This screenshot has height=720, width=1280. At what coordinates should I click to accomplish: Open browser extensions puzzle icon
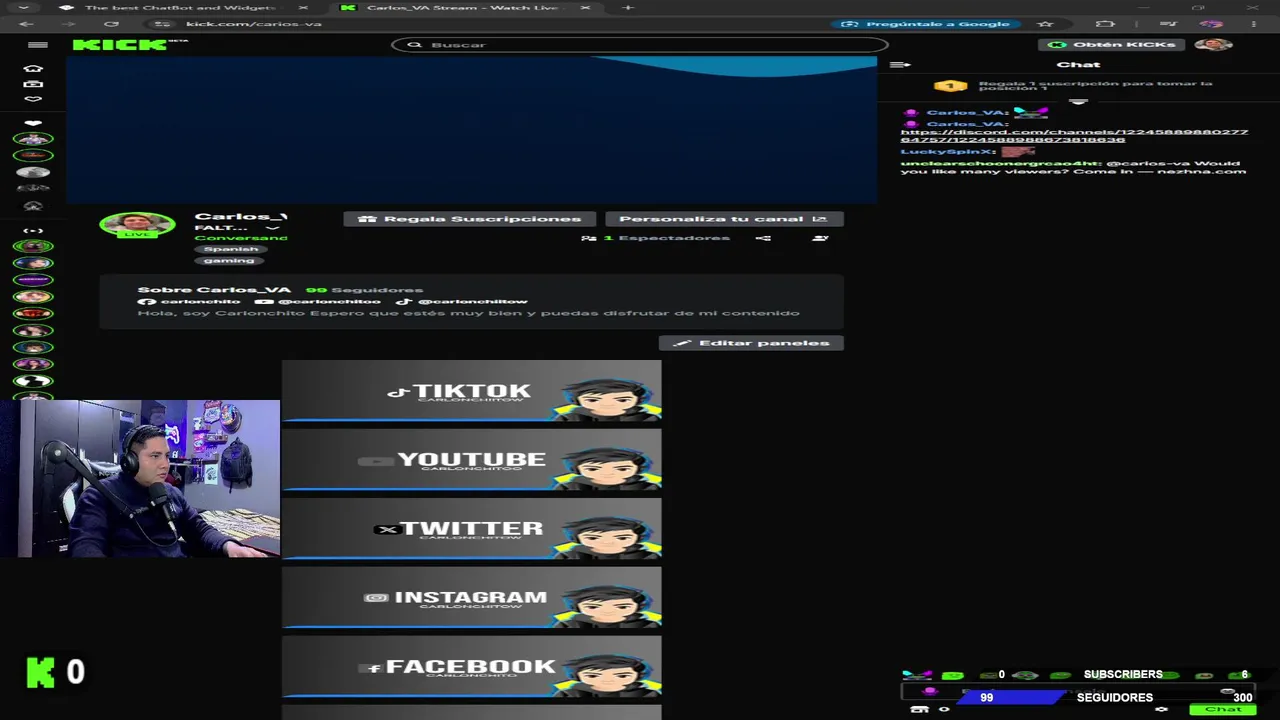[1105, 23]
